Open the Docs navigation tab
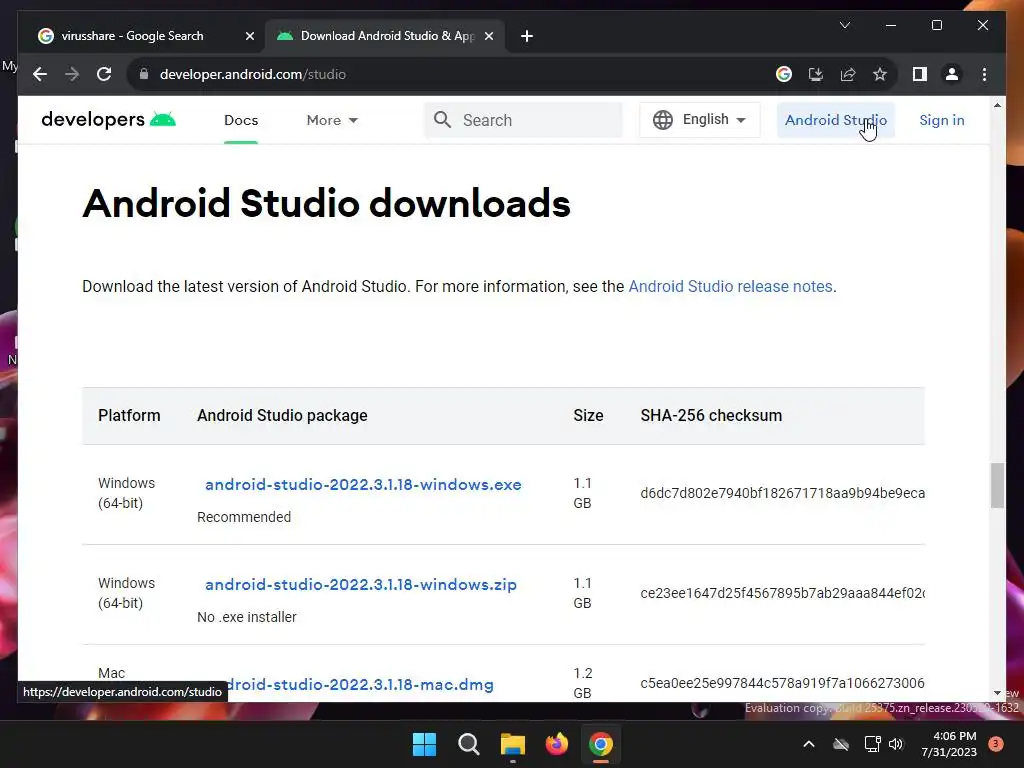The width and height of the screenshot is (1024, 768). (241, 120)
